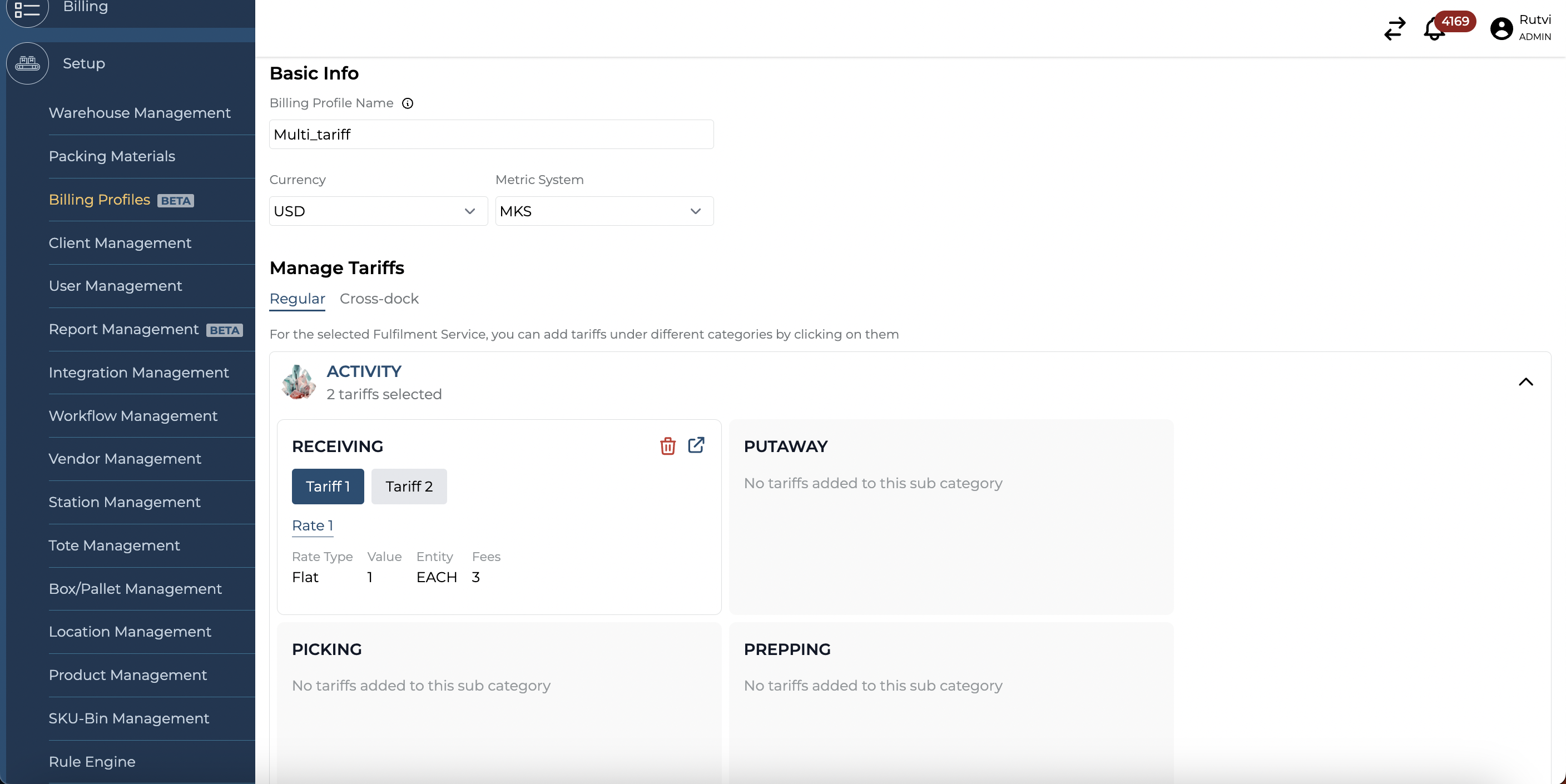Image resolution: width=1566 pixels, height=784 pixels.
Task: Open Receiving tariff via external link icon
Action: (696, 445)
